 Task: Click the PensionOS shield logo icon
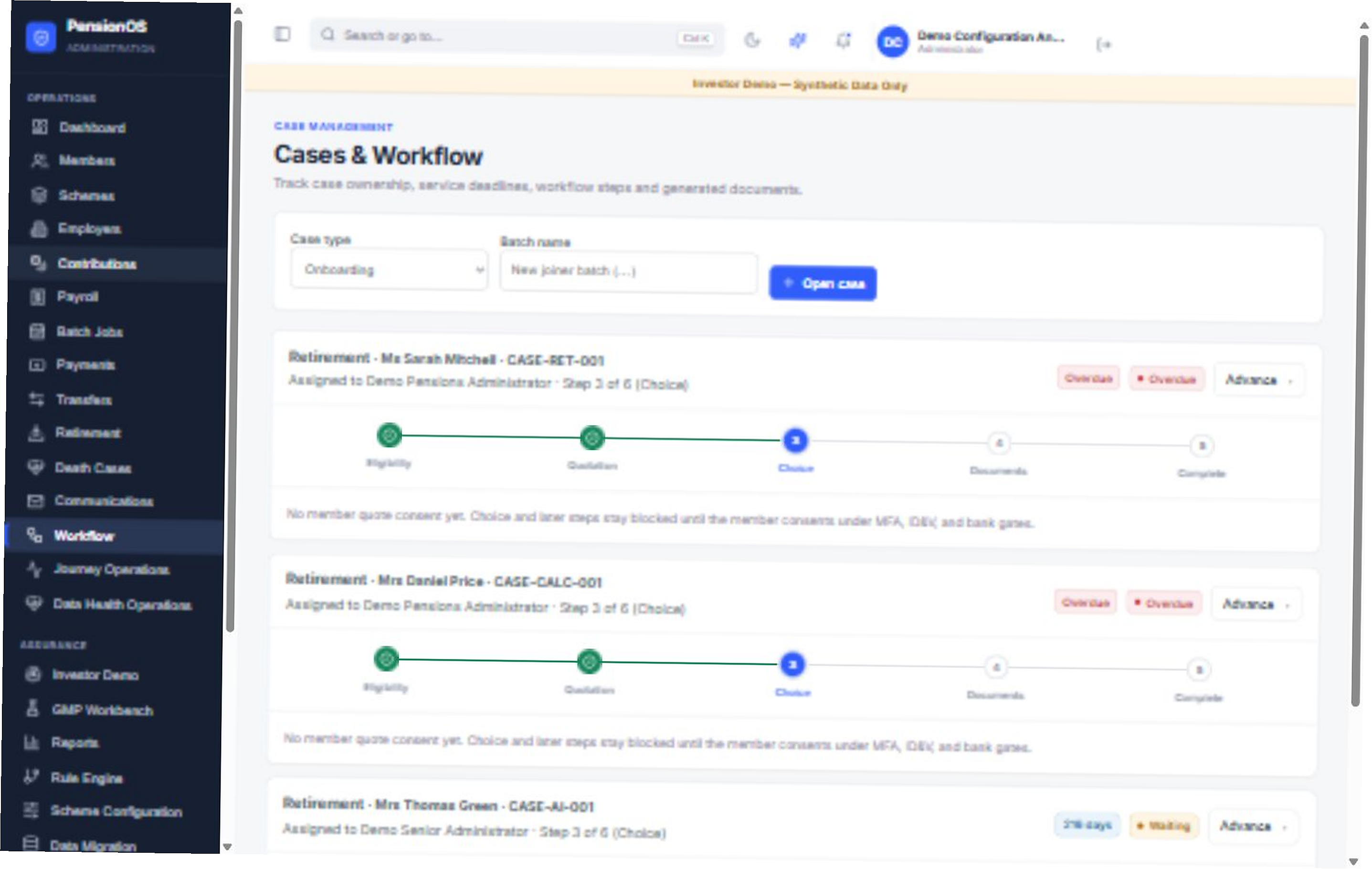click(41, 38)
